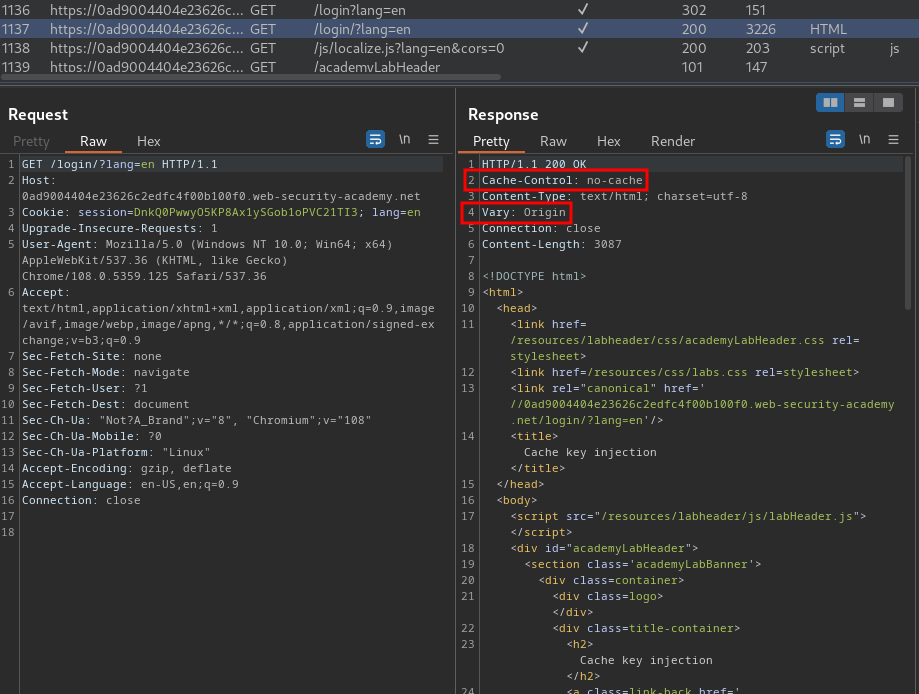Click the TLS checkmark in row 1136
The height and width of the screenshot is (694, 919).
coord(583,9)
